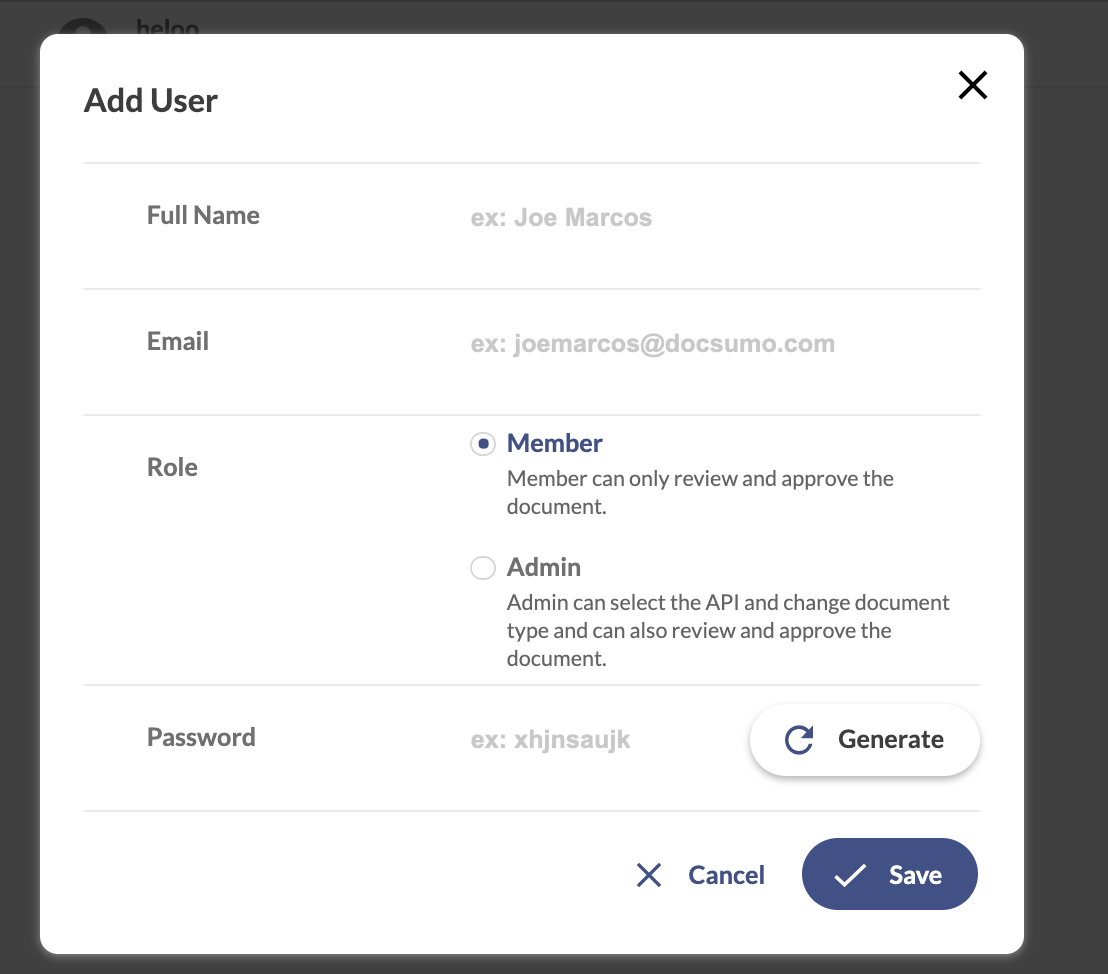The image size is (1108, 974).
Task: Click the Member role label text
Action: click(x=555, y=443)
